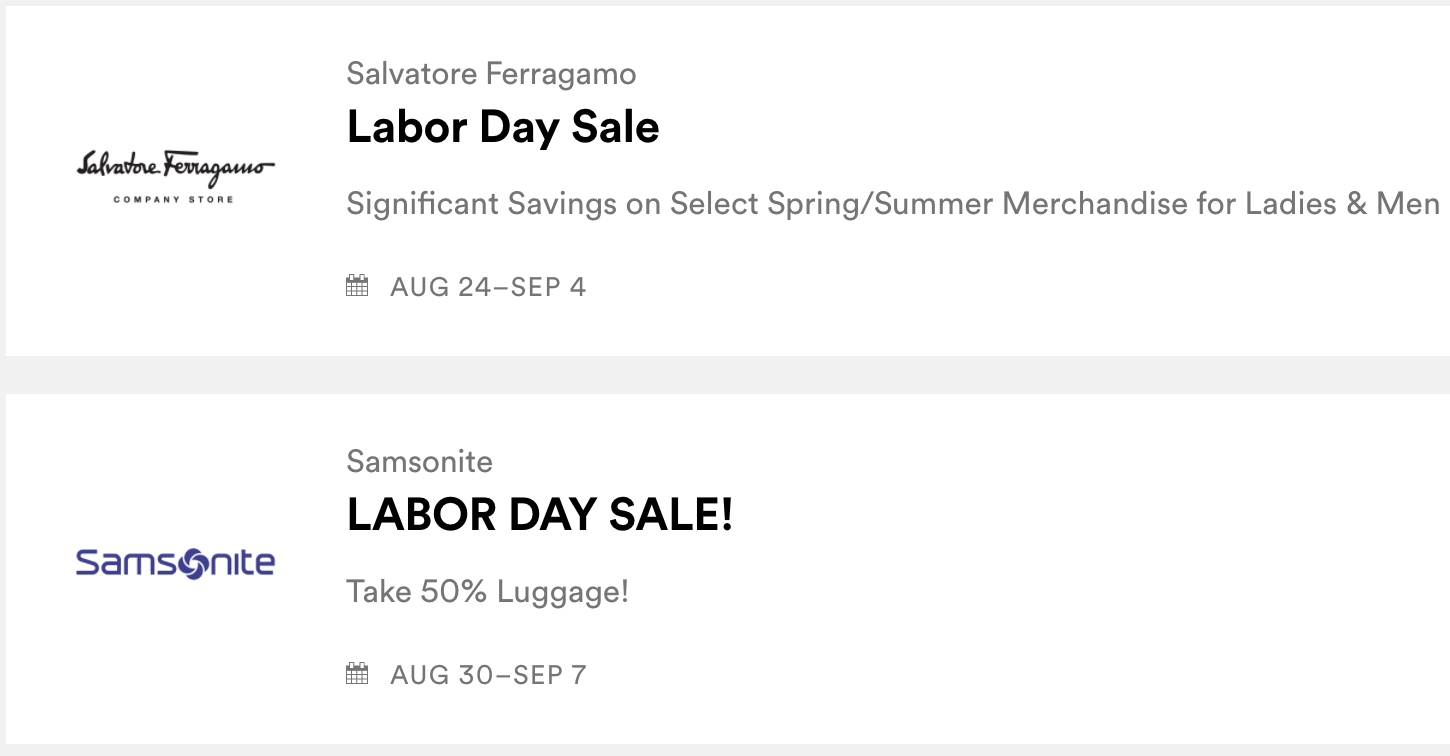Select the "Take 50% Luggage!" description
Screen dimensions: 1450x756
tap(488, 592)
